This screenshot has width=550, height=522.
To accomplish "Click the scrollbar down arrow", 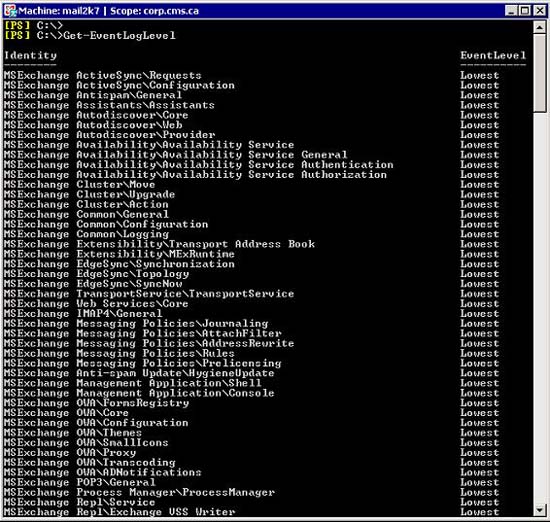I will coord(539,510).
